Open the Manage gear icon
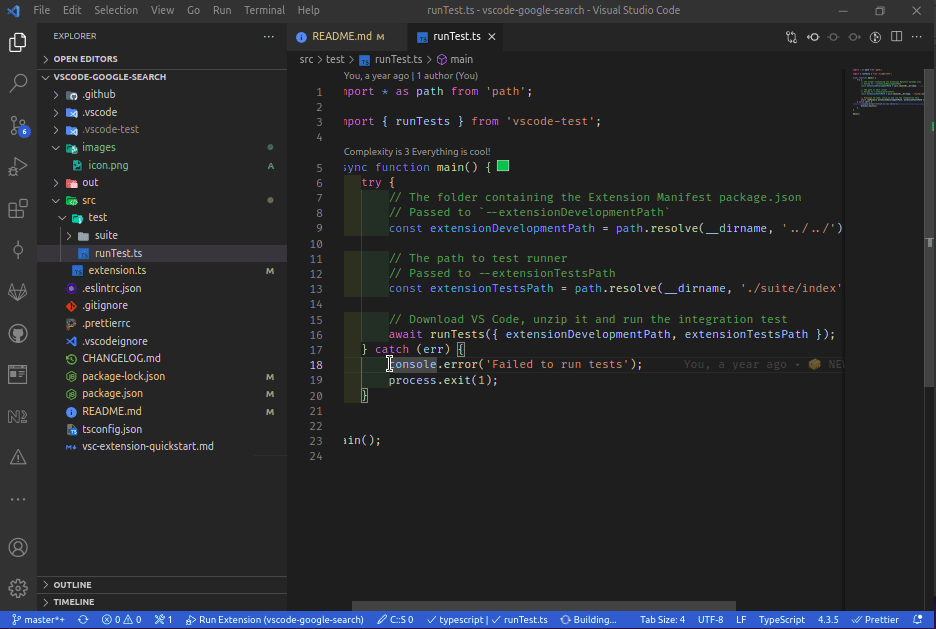The width and height of the screenshot is (936, 629). pos(18,588)
